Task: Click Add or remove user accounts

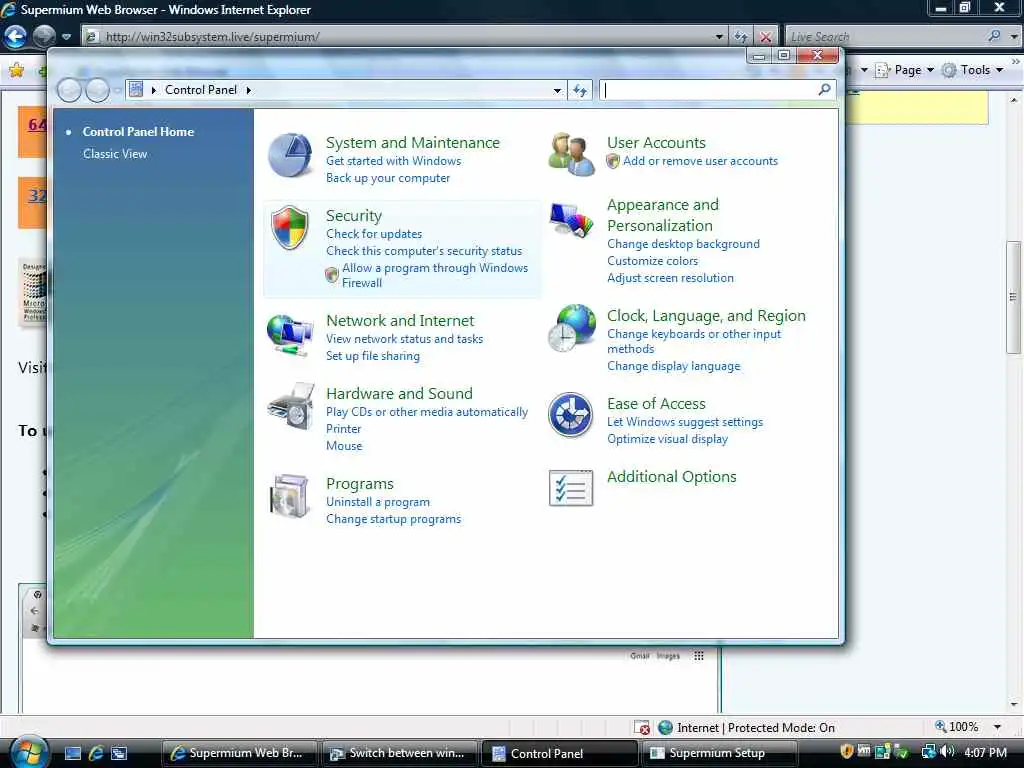Action: click(x=700, y=161)
